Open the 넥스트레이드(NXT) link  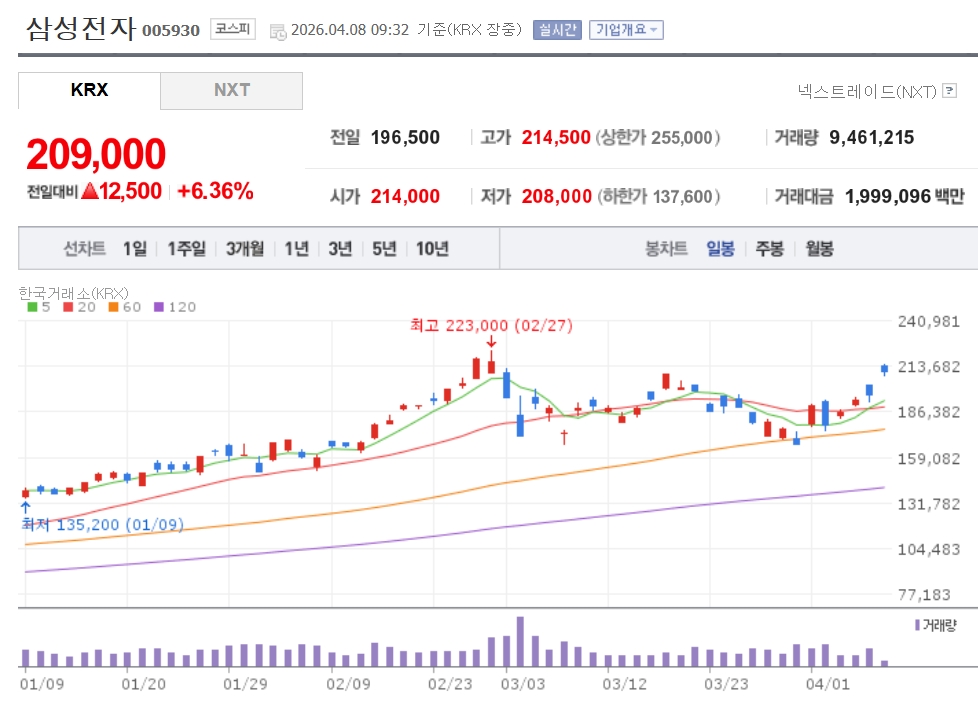866,92
